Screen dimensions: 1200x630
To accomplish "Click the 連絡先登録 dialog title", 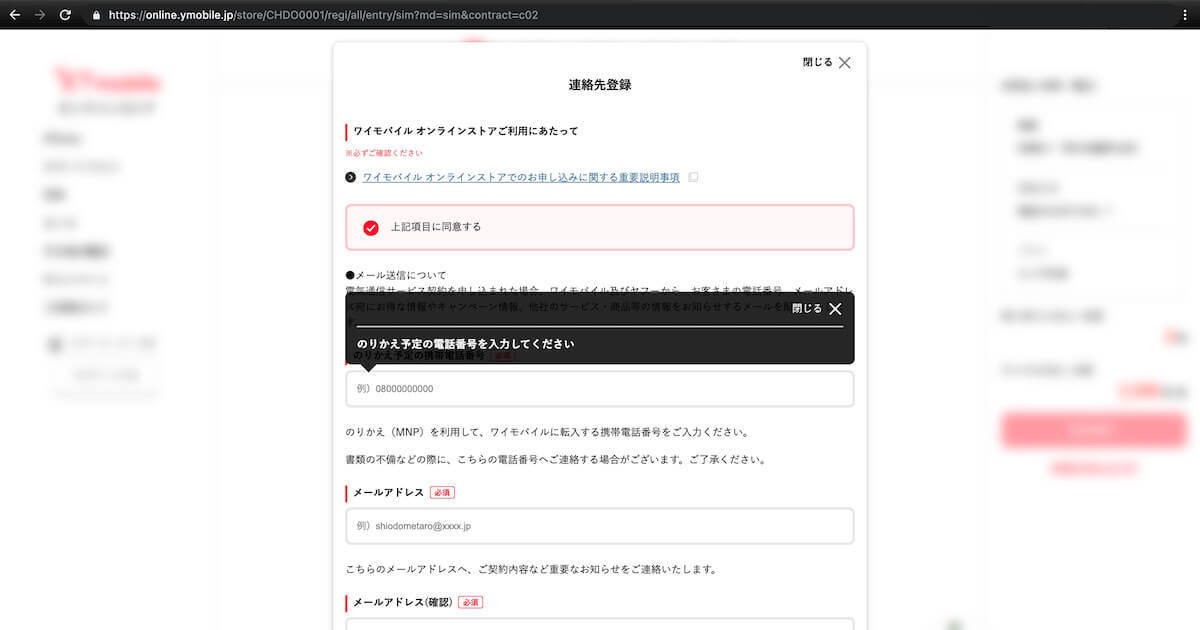I will click(x=600, y=85).
